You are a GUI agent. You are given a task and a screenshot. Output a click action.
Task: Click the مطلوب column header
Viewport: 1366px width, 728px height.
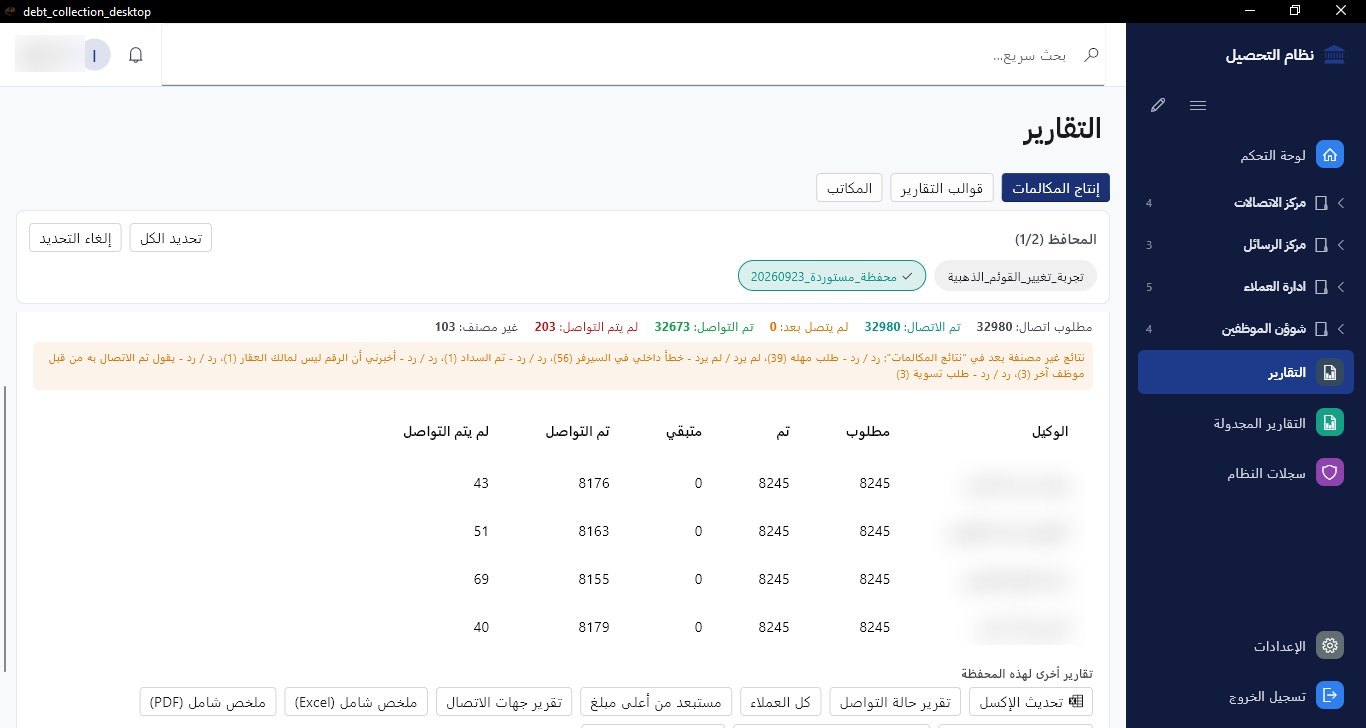[868, 431]
